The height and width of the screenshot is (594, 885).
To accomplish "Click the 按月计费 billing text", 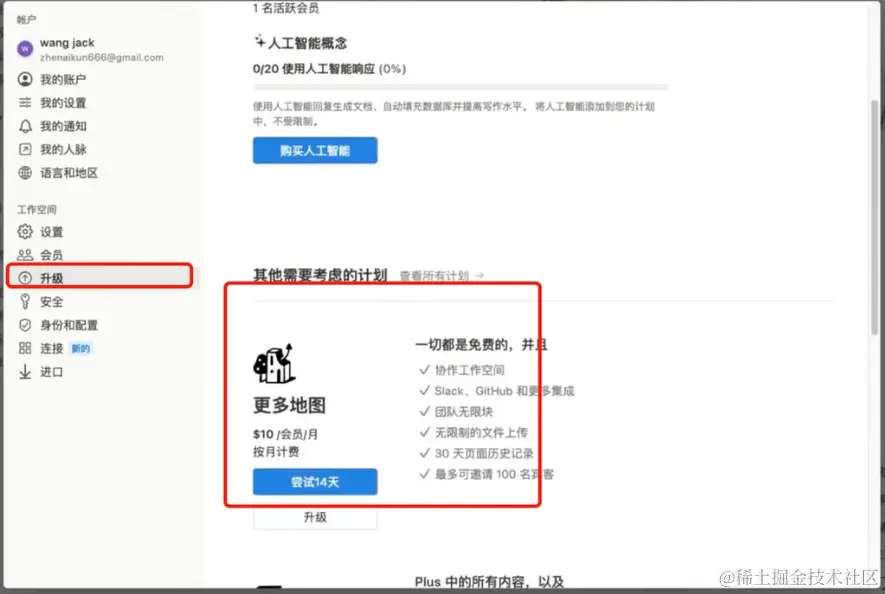I will coord(276,452).
